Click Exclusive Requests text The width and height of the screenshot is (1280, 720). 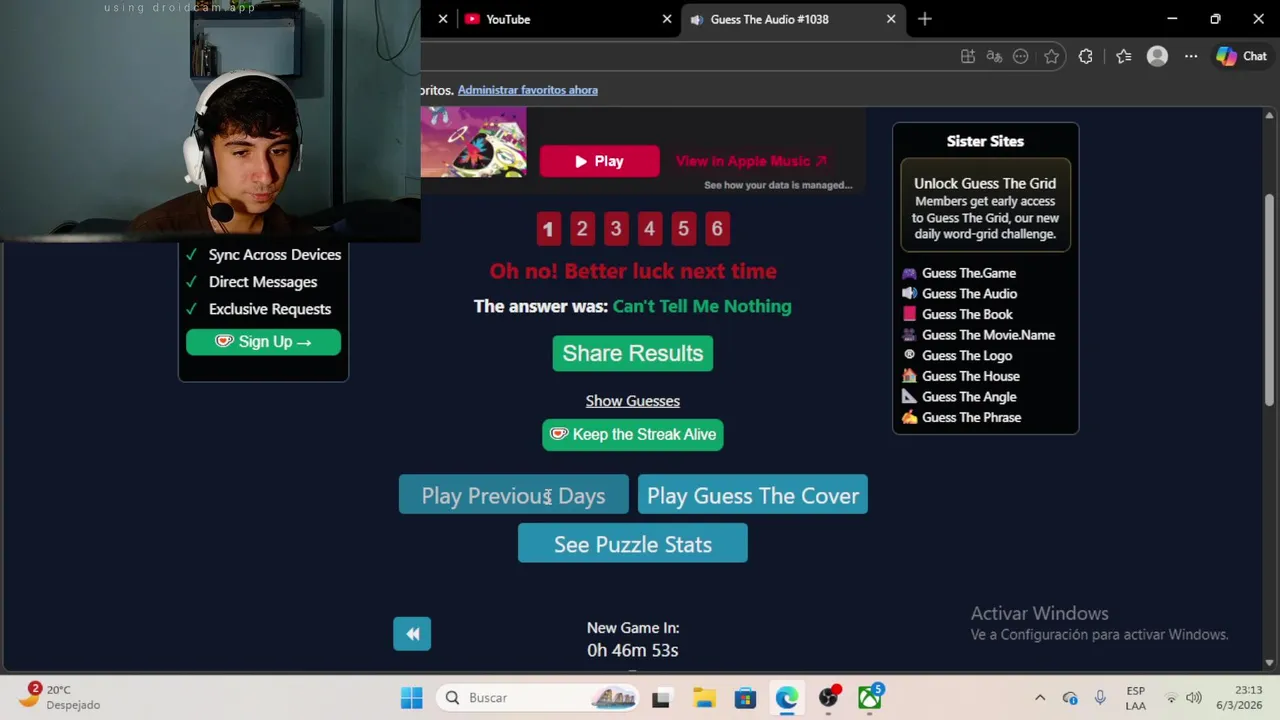(x=270, y=309)
